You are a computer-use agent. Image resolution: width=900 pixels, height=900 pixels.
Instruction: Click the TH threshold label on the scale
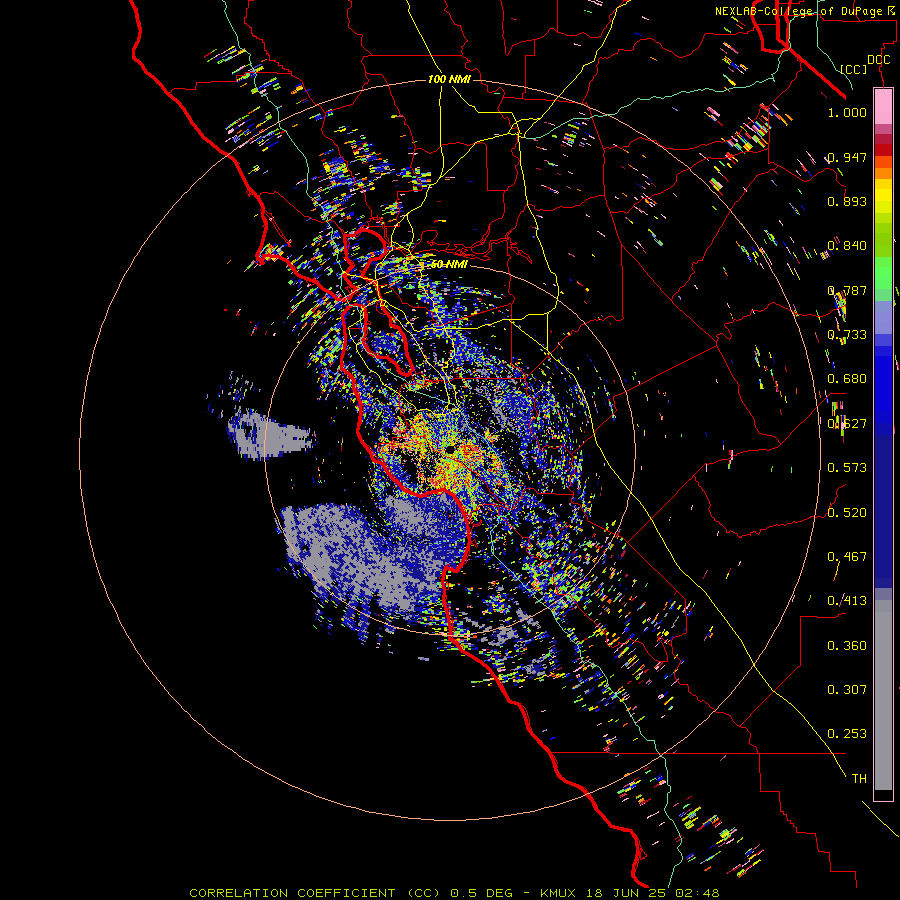859,779
